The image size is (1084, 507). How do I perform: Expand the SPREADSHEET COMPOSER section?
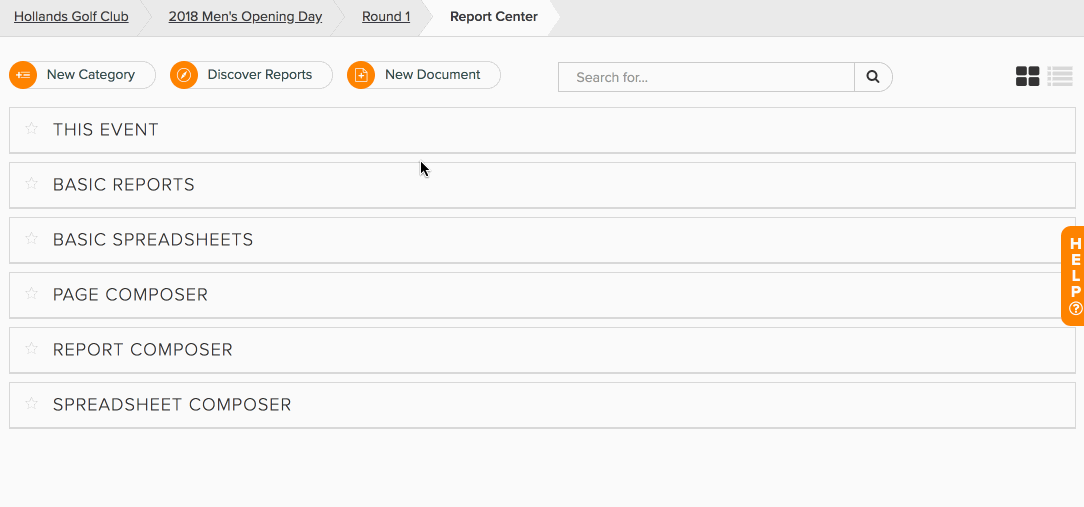pyautogui.click(x=542, y=405)
